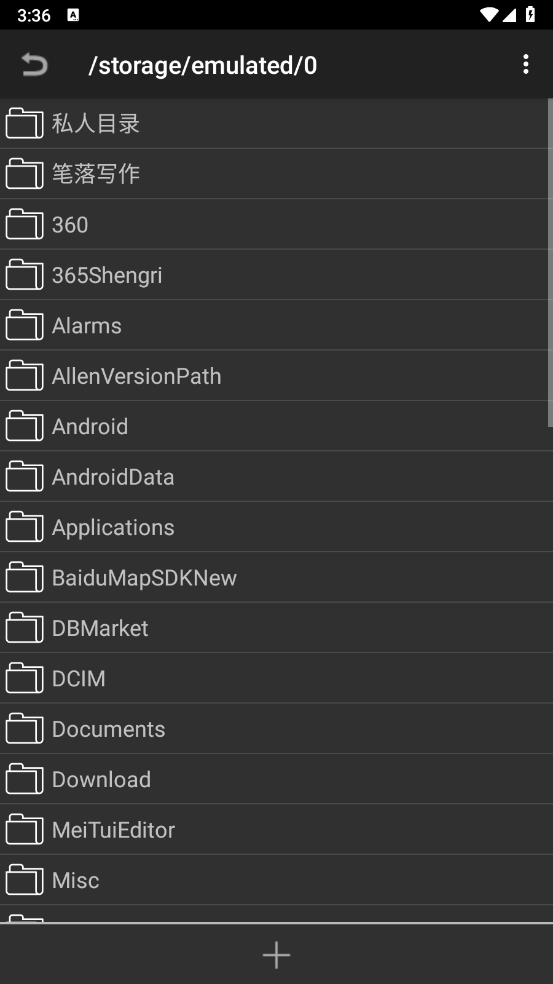Open the MeiTuiEditor folder
The width and height of the screenshot is (553, 984).
(276, 830)
